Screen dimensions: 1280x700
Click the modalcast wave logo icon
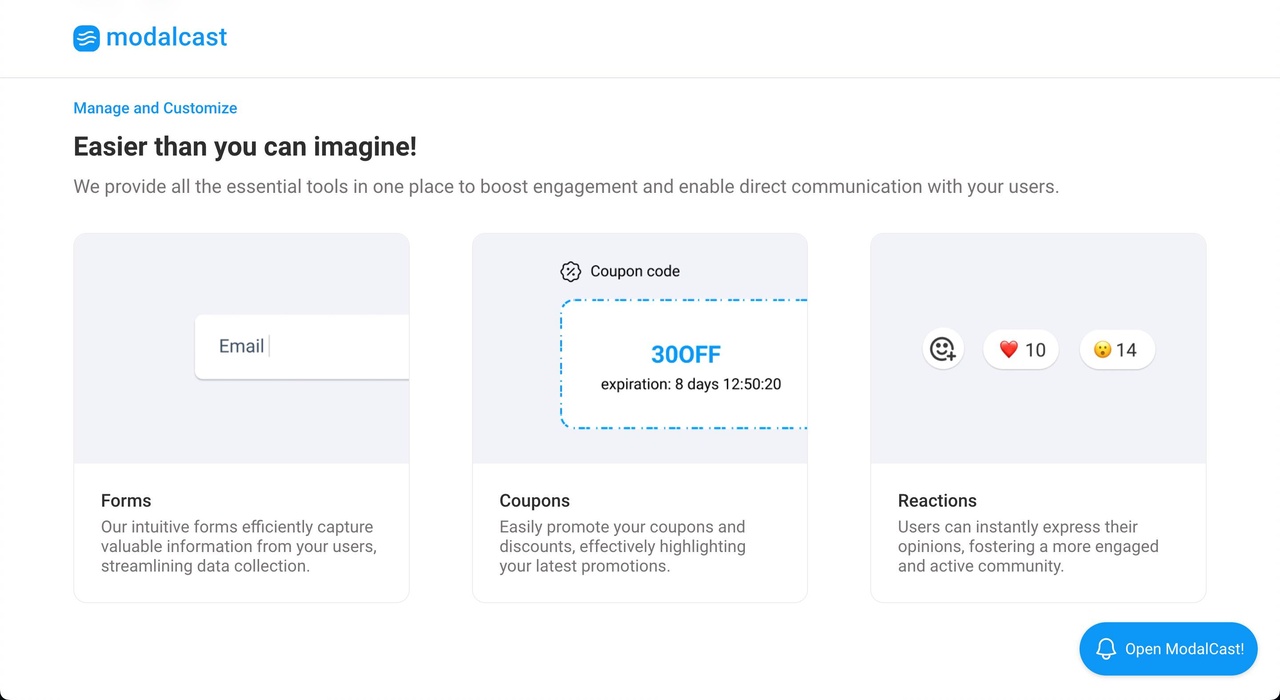tap(86, 38)
